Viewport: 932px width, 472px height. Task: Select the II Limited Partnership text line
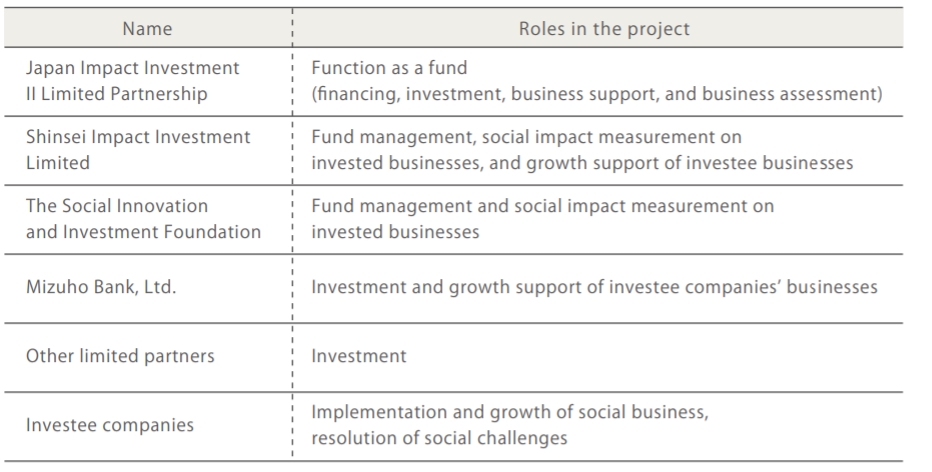[116, 94]
